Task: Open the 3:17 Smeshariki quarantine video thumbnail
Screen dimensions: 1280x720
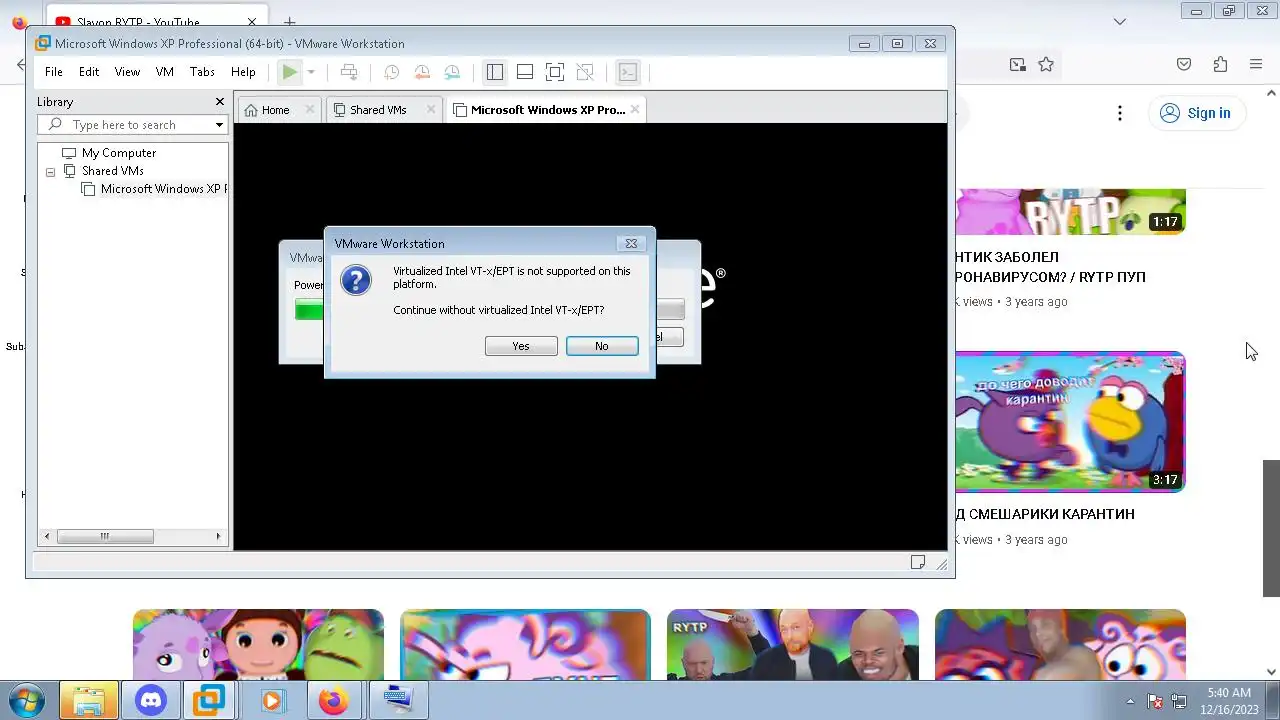Action: click(x=1070, y=422)
